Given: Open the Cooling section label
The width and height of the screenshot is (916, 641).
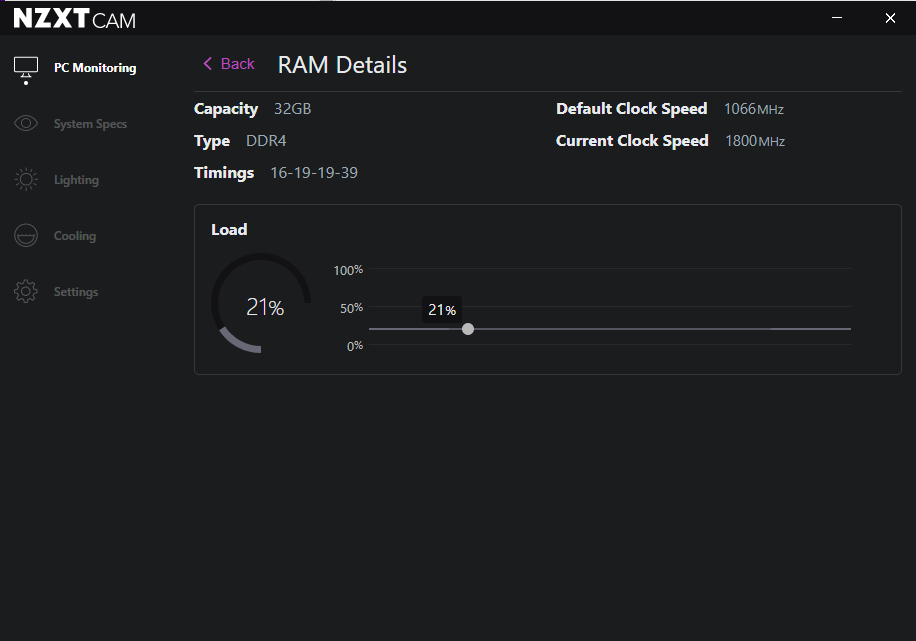Looking at the screenshot, I should click(x=75, y=236).
